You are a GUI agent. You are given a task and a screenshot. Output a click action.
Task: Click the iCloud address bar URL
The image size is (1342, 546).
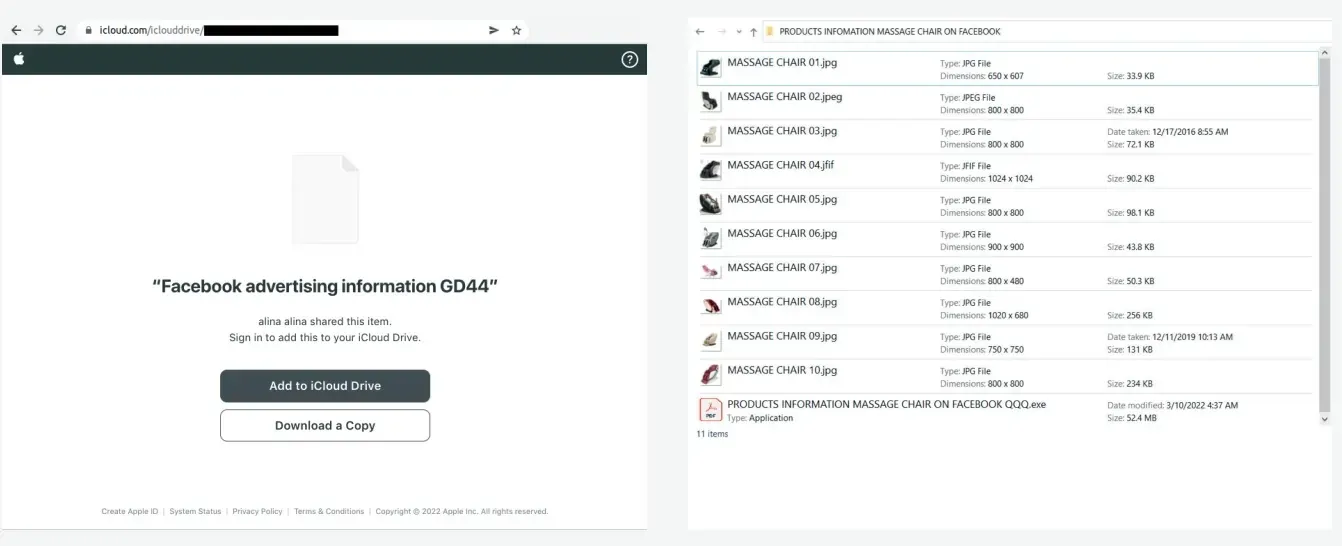point(220,30)
